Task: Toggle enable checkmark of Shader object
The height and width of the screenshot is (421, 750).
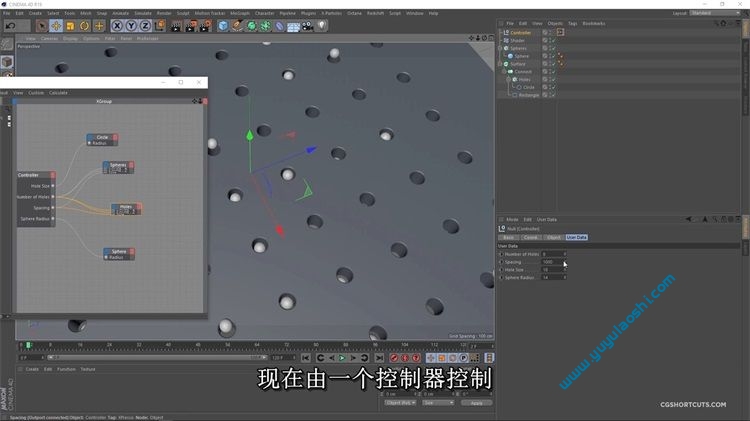Action: point(553,41)
